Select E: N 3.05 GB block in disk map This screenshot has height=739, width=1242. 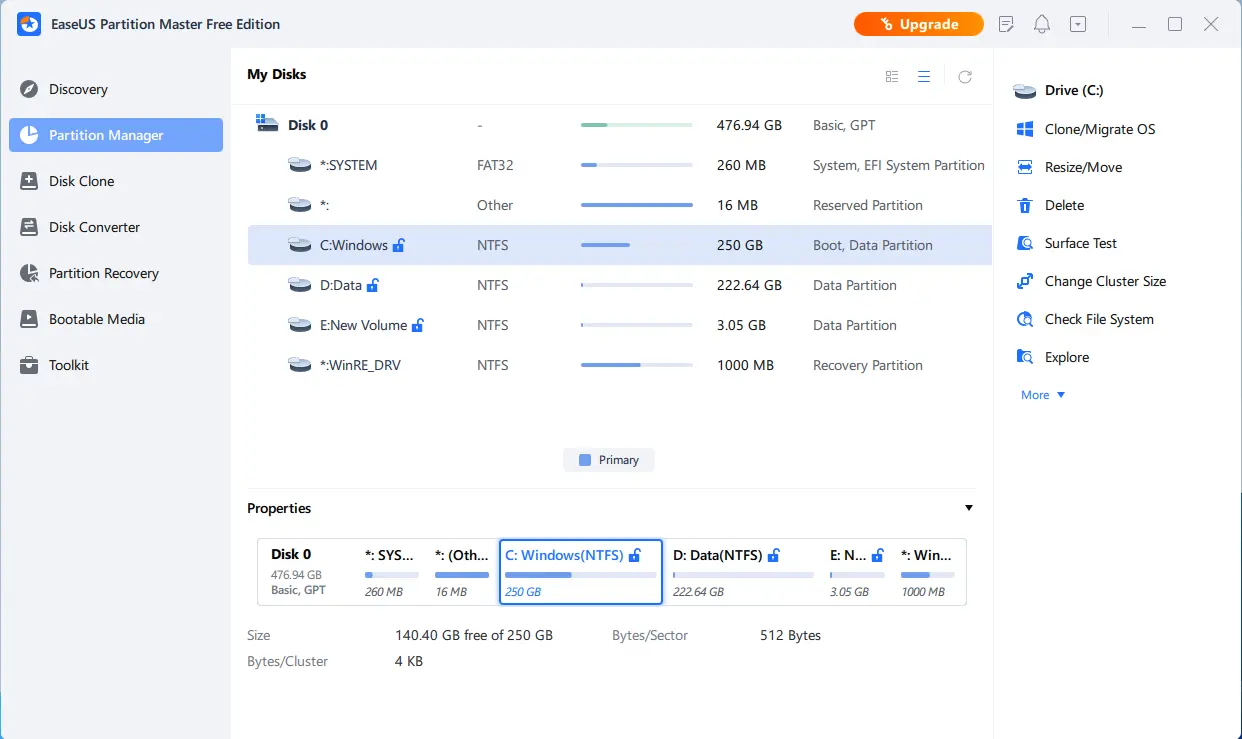[858, 572]
